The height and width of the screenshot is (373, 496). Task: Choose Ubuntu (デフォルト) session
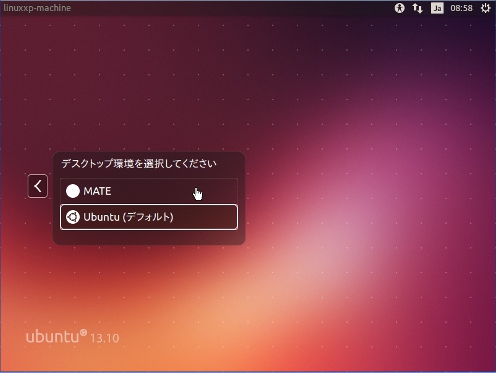[x=149, y=217]
